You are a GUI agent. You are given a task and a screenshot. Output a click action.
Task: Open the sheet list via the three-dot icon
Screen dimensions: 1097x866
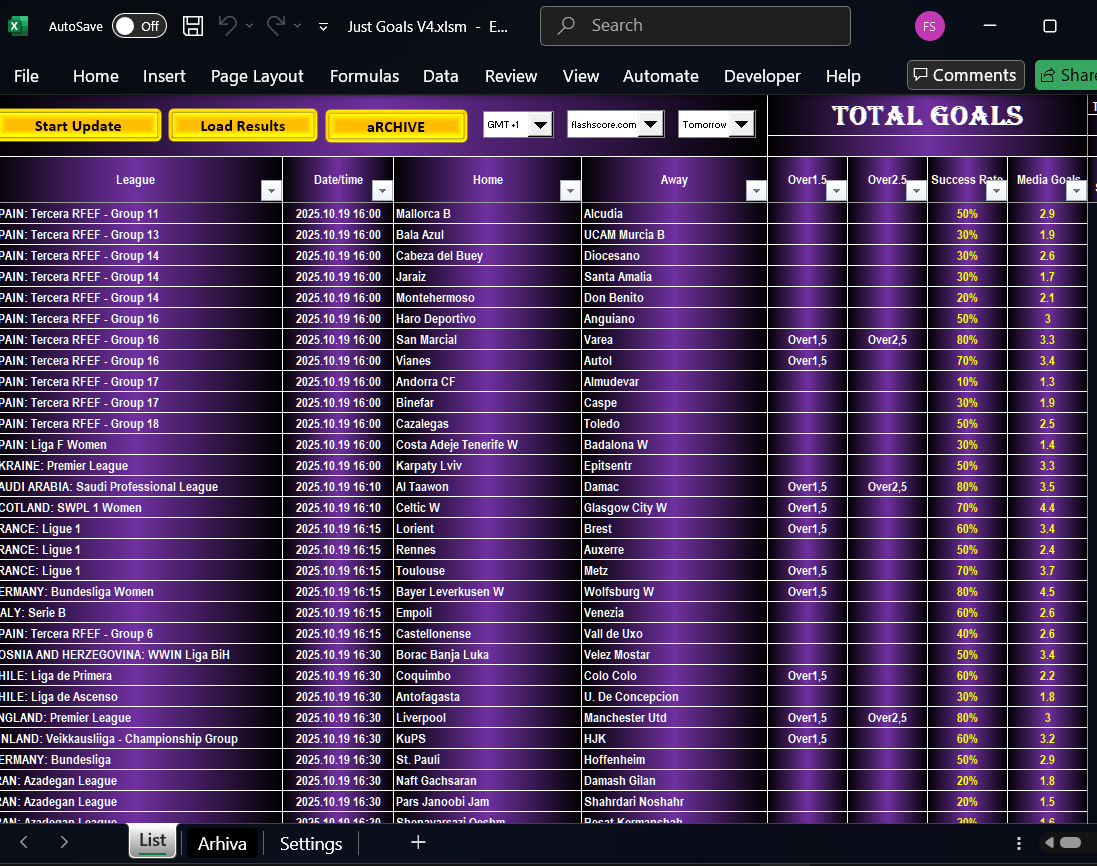pyautogui.click(x=1018, y=843)
